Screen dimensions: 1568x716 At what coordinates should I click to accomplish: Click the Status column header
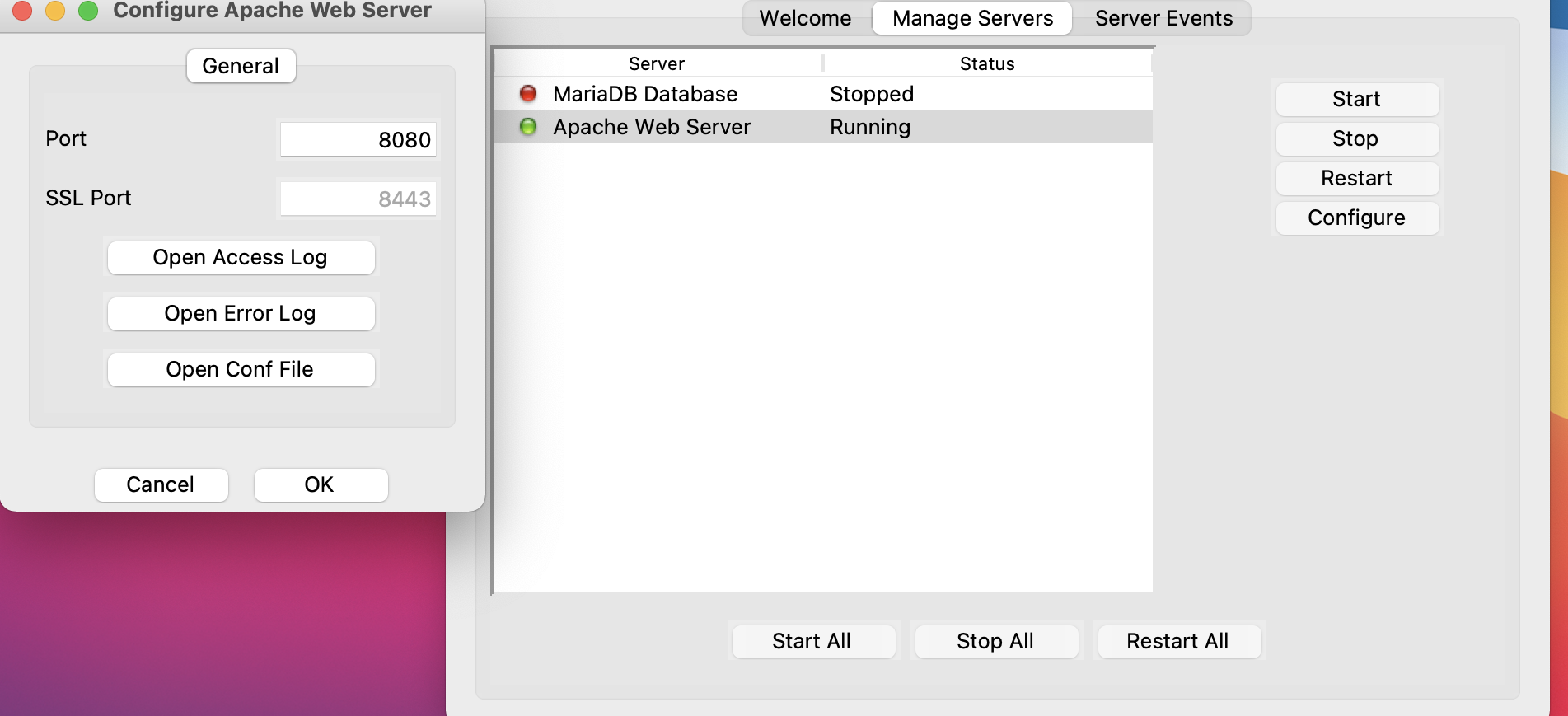tap(987, 63)
